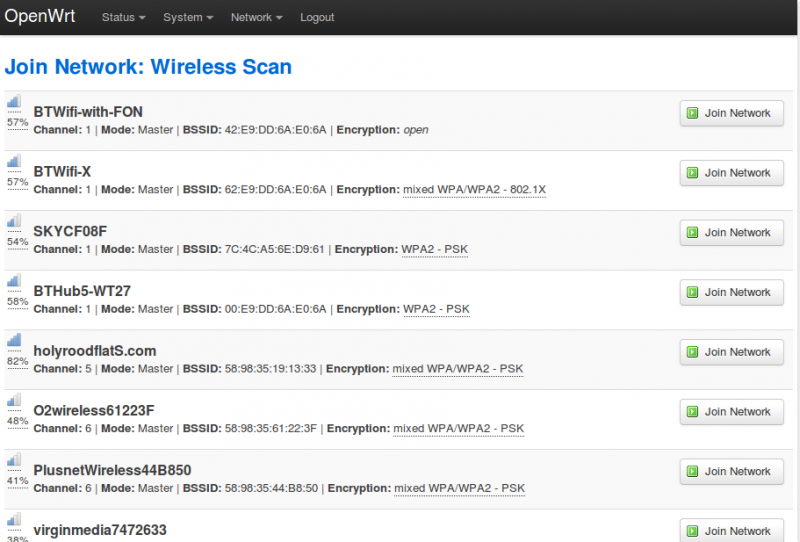800x542 pixels.
Task: Click the mixed WPA/WPA2 - 802.1X encryption text
Action: [474, 190]
